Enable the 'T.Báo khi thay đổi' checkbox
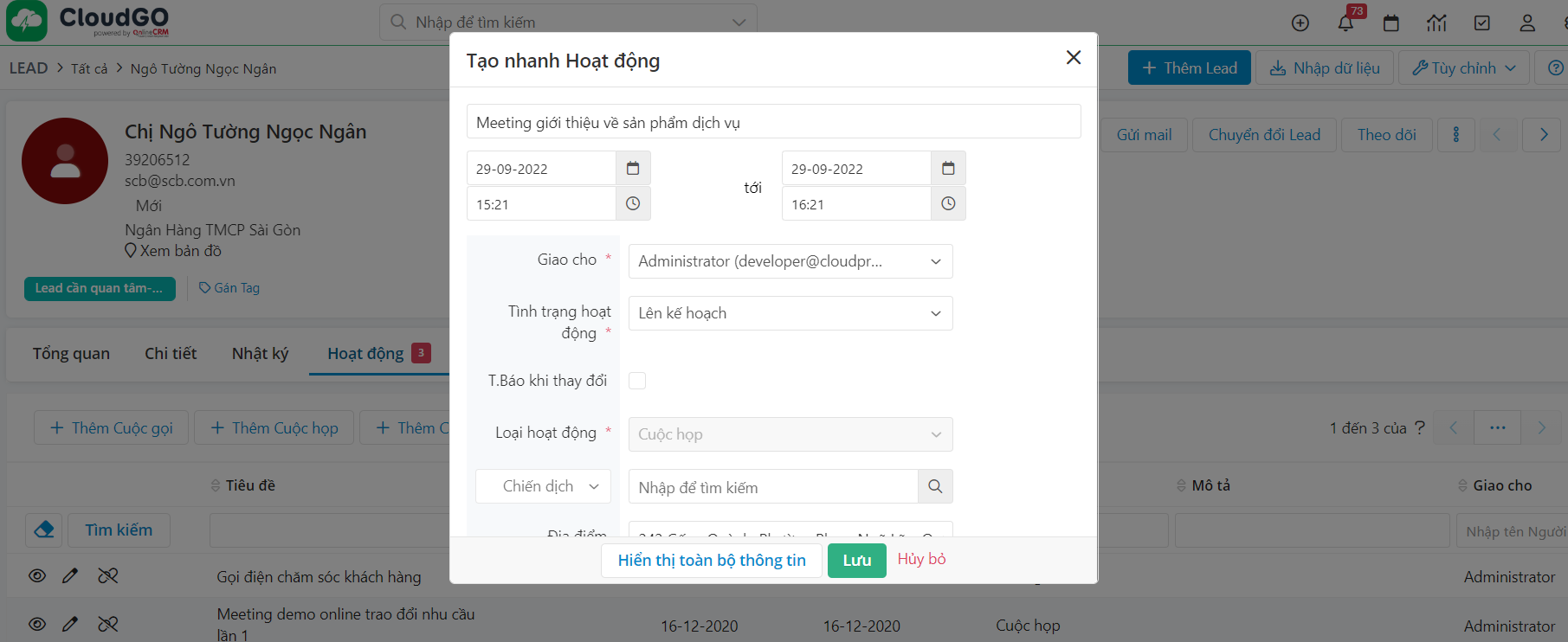Viewport: 1568px width, 642px height. (x=637, y=380)
